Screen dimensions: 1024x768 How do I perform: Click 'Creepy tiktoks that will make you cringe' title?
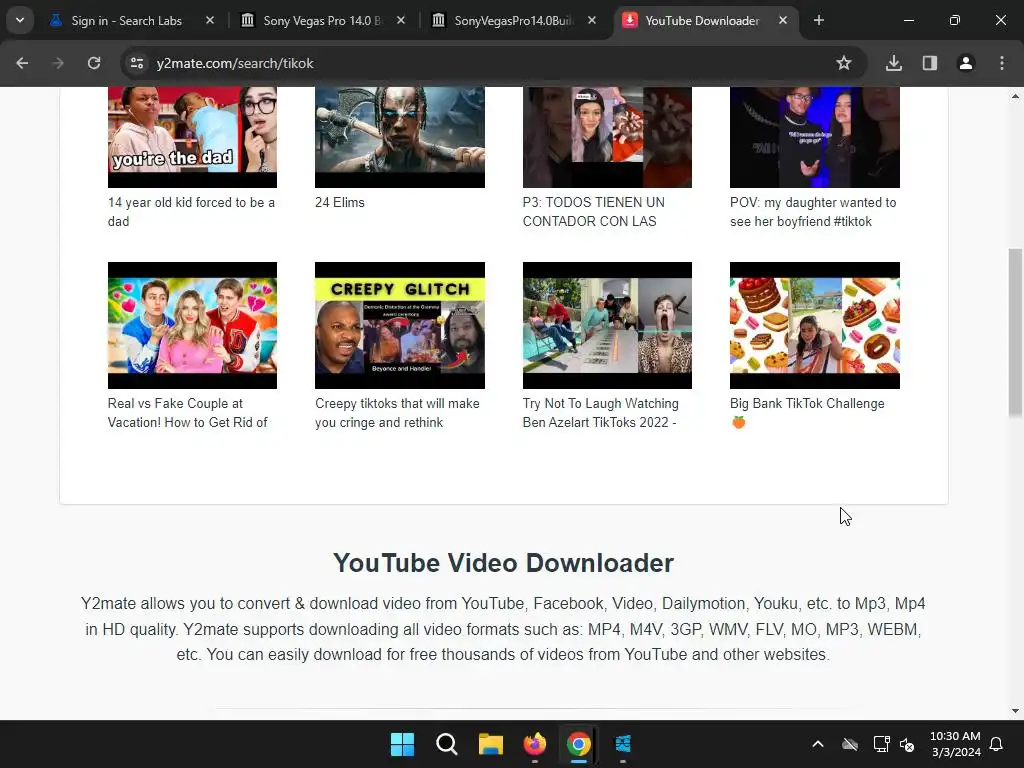coord(397,413)
